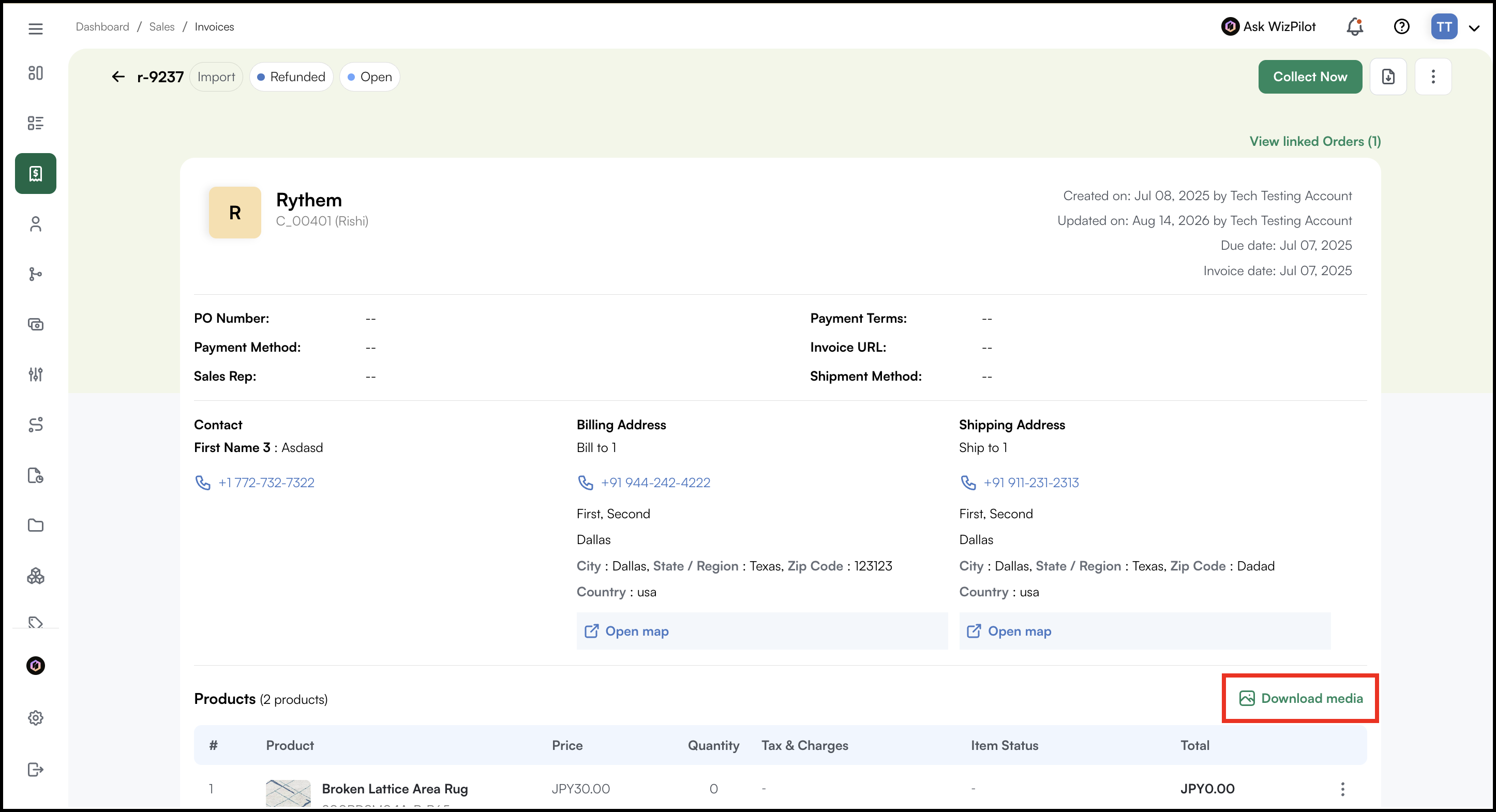
Task: Open the sliders adjustments sidebar icon
Action: coord(35,374)
